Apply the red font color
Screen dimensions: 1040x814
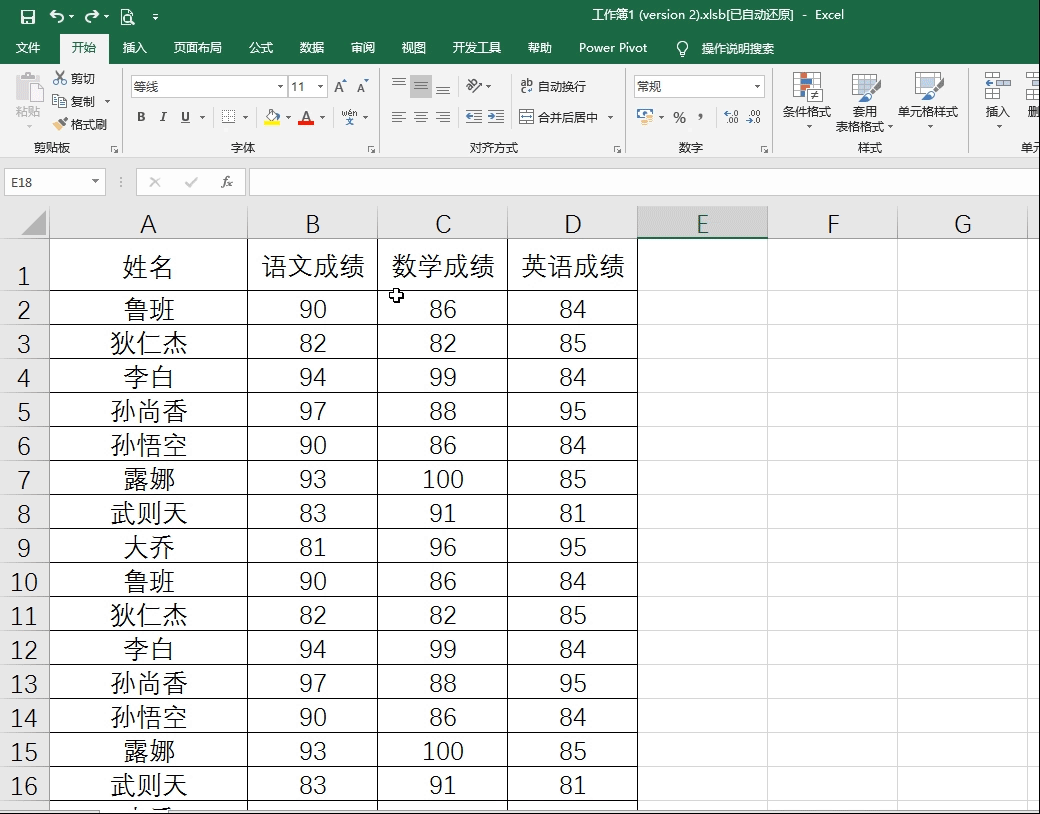tap(306, 117)
